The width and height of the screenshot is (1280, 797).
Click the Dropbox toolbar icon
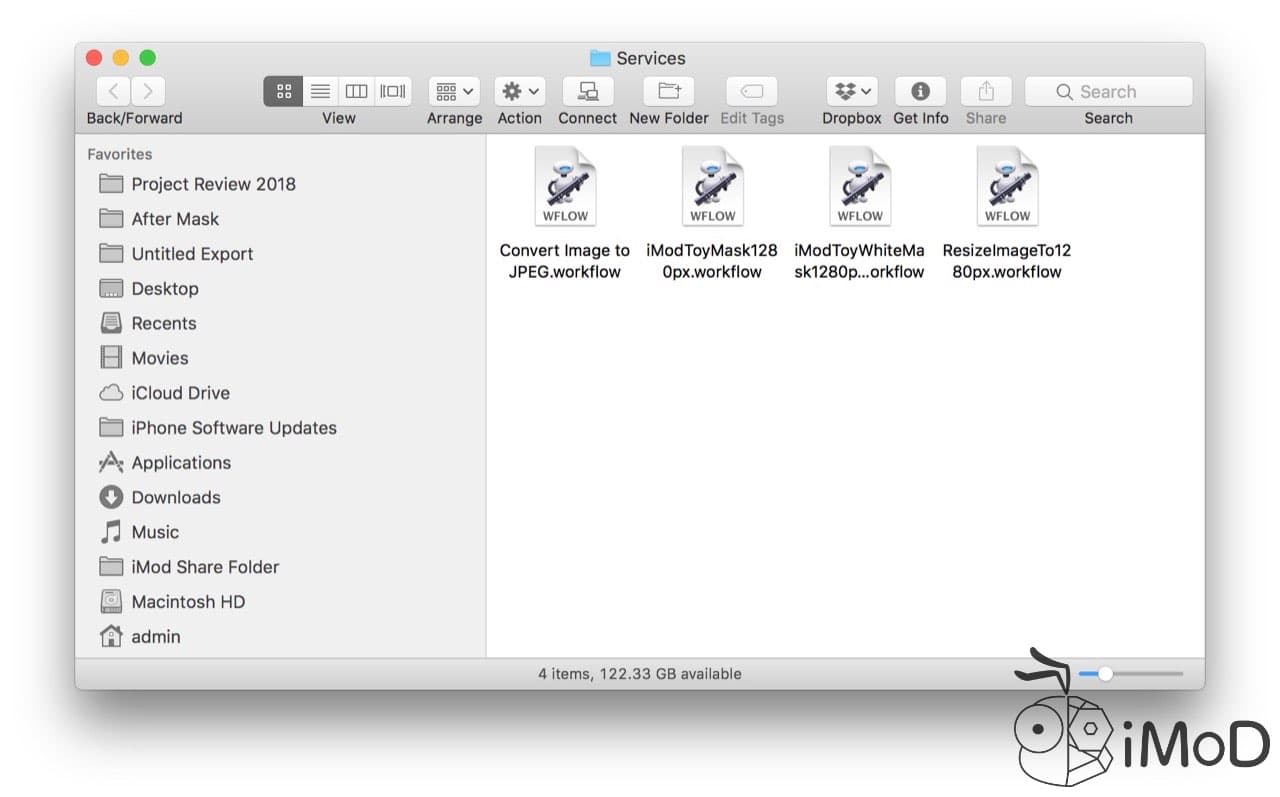tap(845, 90)
